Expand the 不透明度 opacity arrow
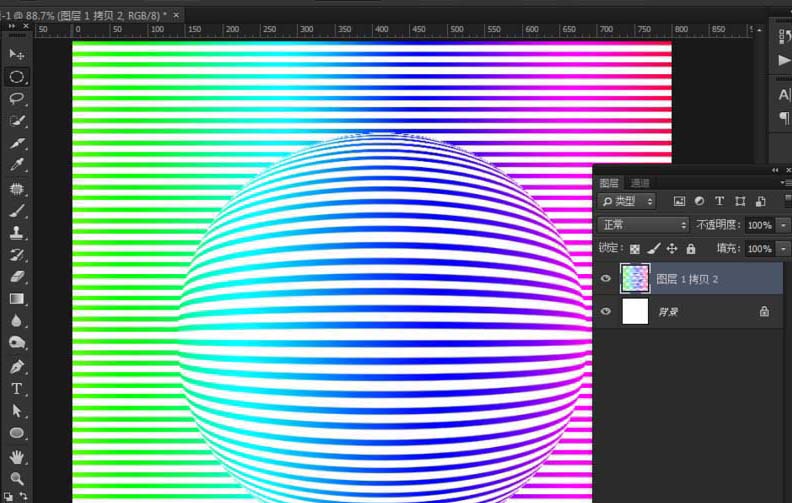792x503 pixels. (783, 225)
